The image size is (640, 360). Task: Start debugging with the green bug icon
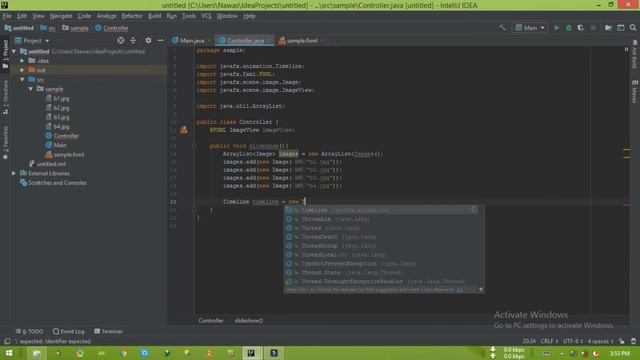pyautogui.click(x=569, y=28)
